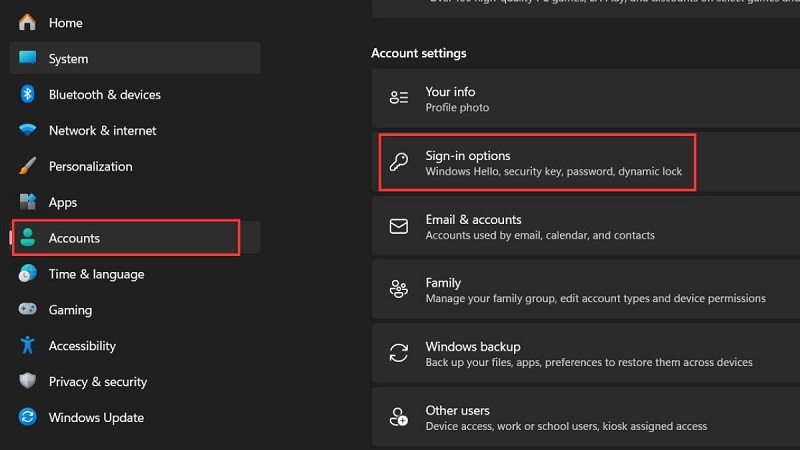
Task: Click the Gaming controller icon
Action: (28, 310)
